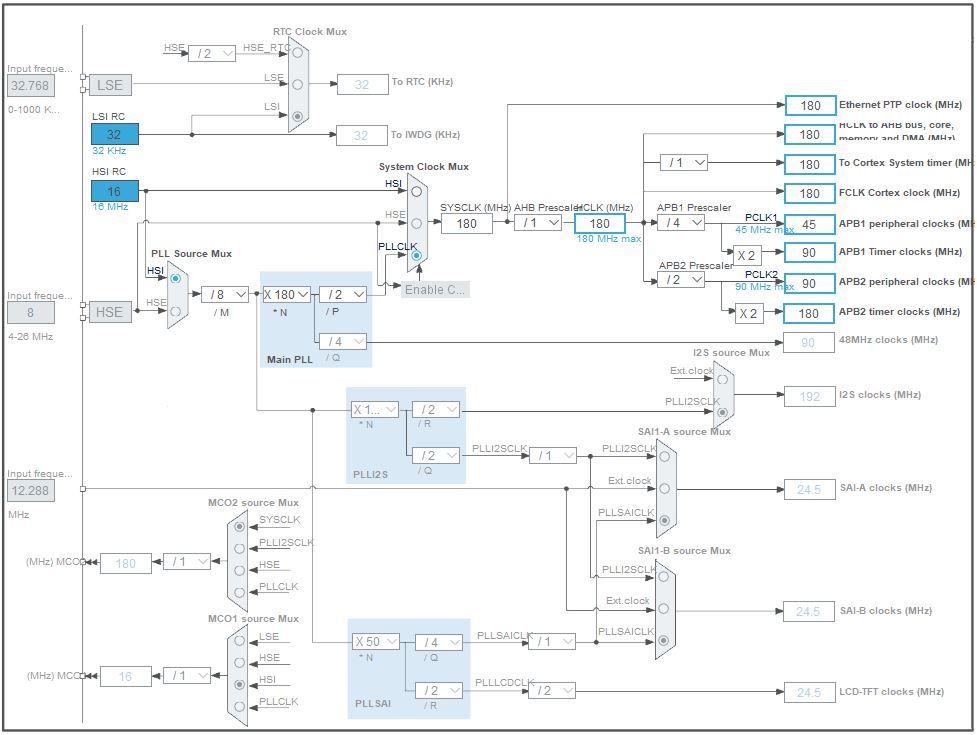Open the /8 PLL M divider dropdown
This screenshot has width=977, height=735.
(x=225, y=295)
